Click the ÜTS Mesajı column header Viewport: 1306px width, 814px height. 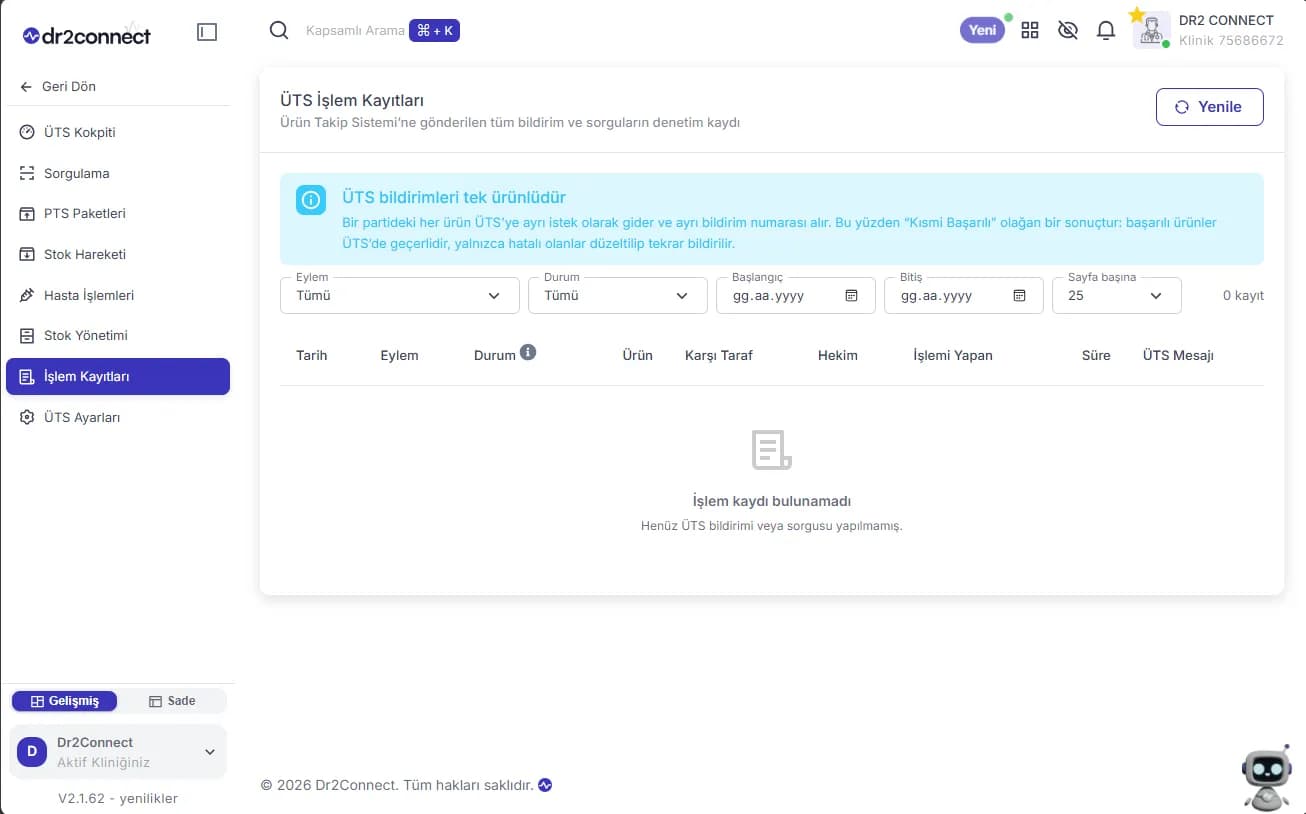[x=1178, y=355]
